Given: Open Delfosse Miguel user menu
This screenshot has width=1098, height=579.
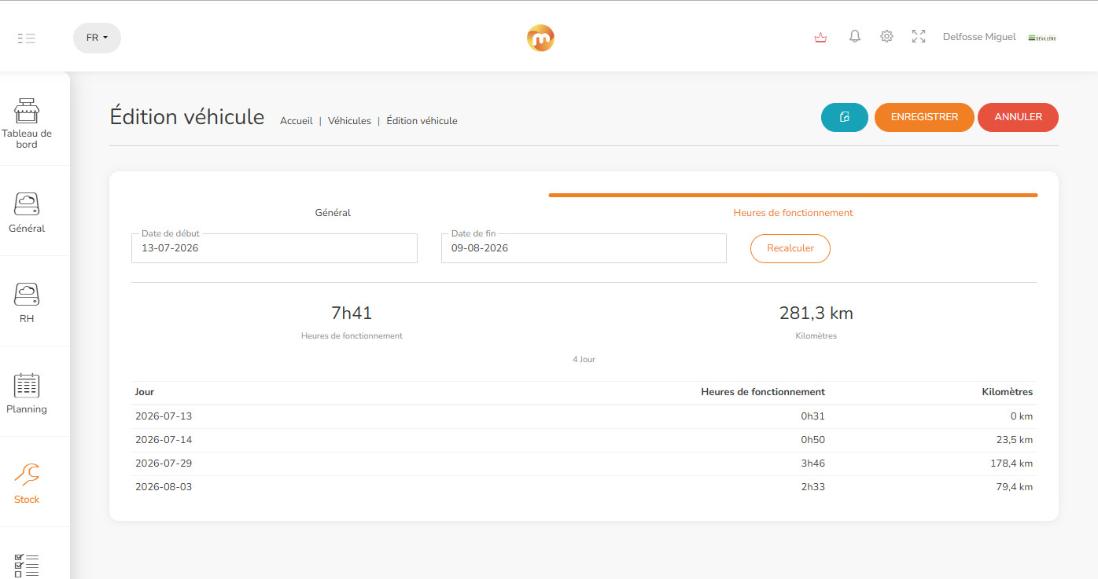Looking at the screenshot, I should pos(979,36).
